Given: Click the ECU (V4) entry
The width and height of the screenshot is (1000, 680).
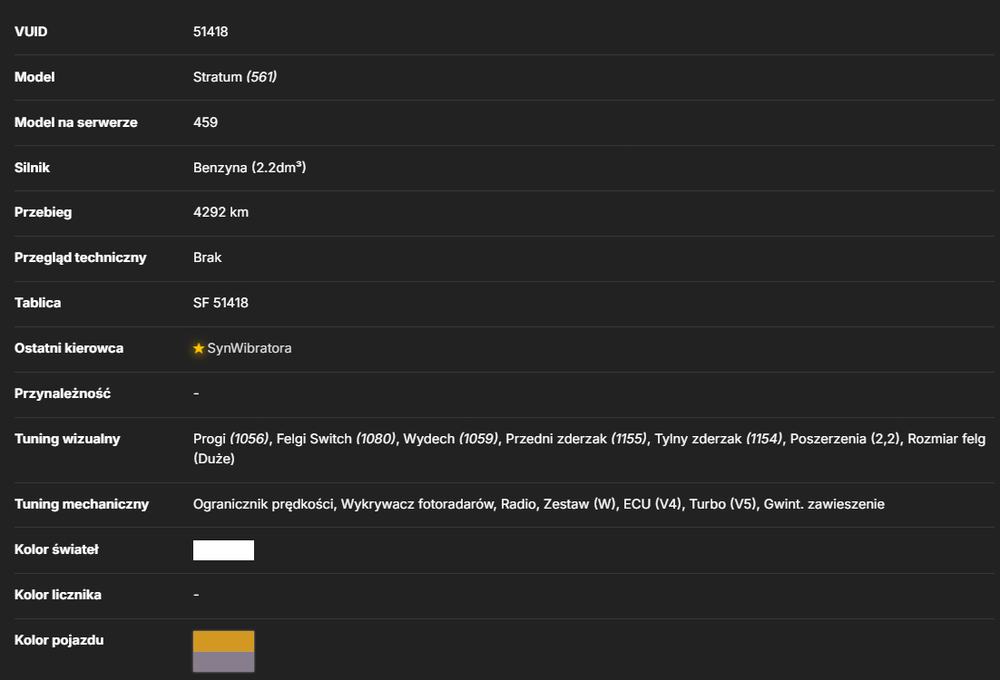Looking at the screenshot, I should pyautogui.click(x=652, y=505).
